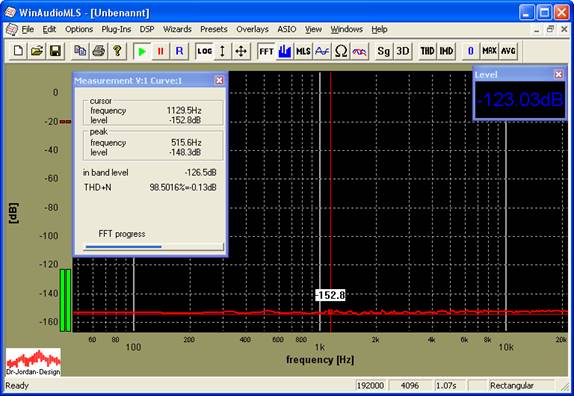Toggle THD measurement
The height and width of the screenshot is (396, 574).
(x=427, y=51)
